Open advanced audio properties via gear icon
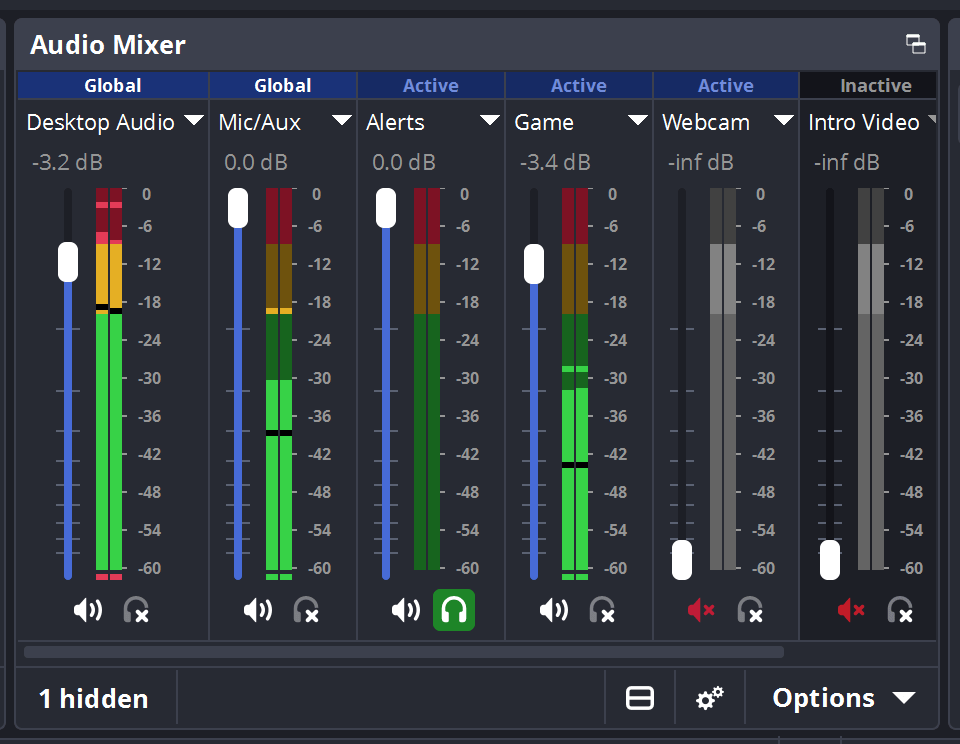 (x=710, y=698)
